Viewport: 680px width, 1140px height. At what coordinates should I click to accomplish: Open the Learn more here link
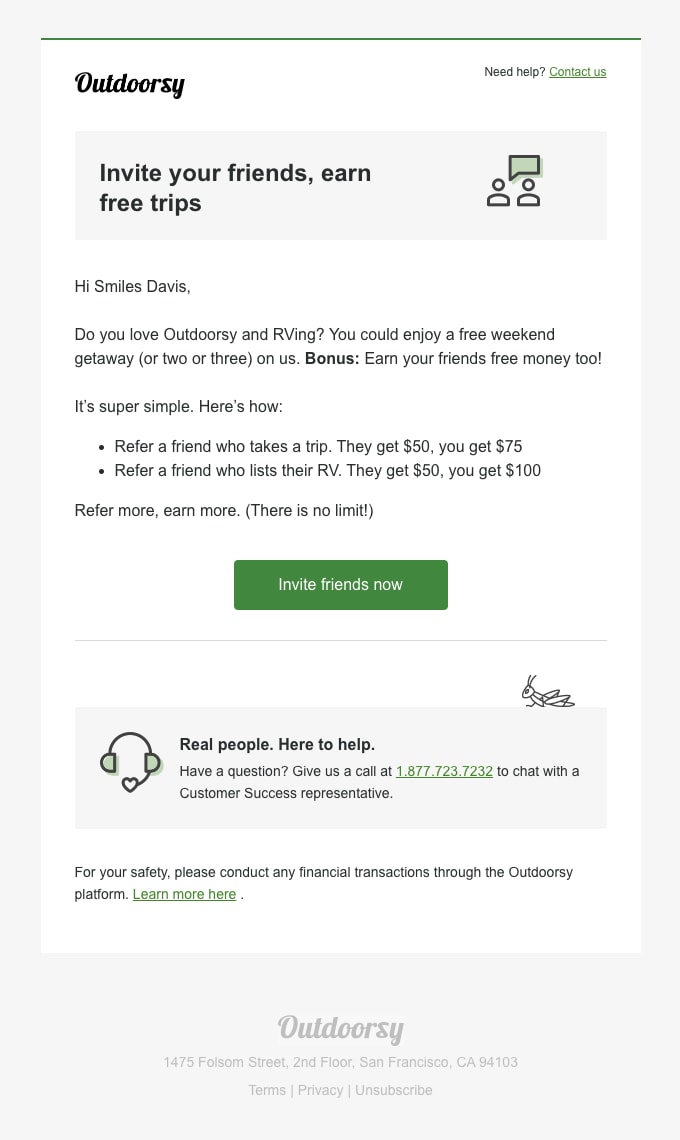click(184, 894)
